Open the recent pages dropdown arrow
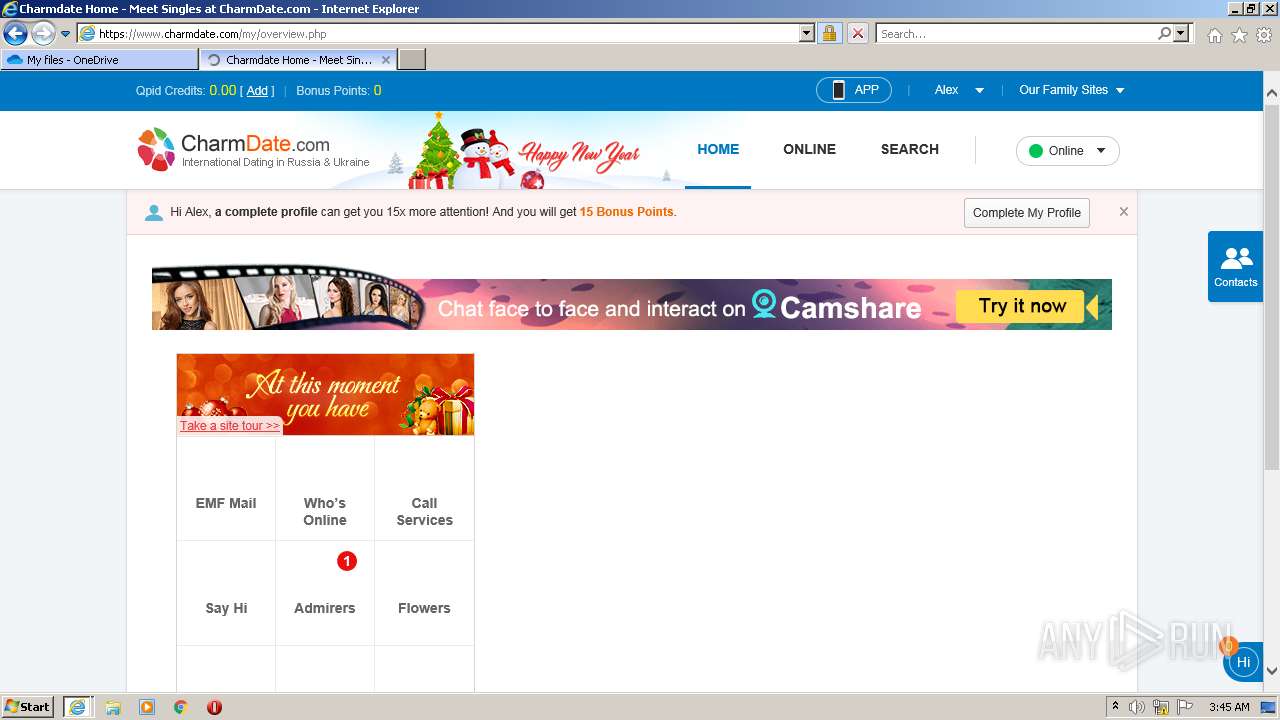1280x720 pixels. [x=66, y=34]
